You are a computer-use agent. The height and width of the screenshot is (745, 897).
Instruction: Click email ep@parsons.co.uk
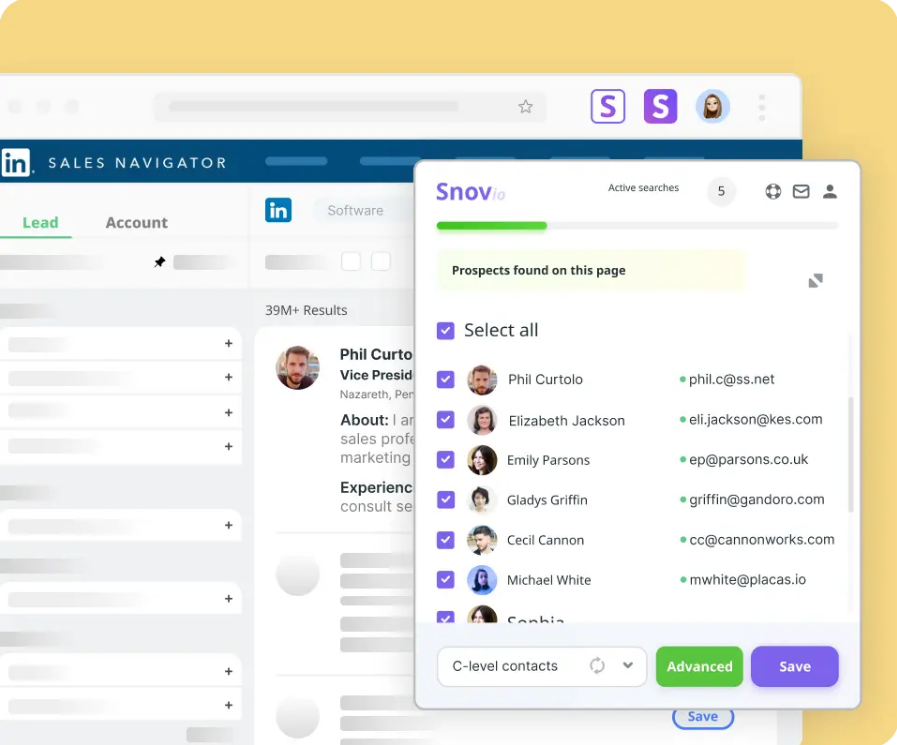(748, 459)
